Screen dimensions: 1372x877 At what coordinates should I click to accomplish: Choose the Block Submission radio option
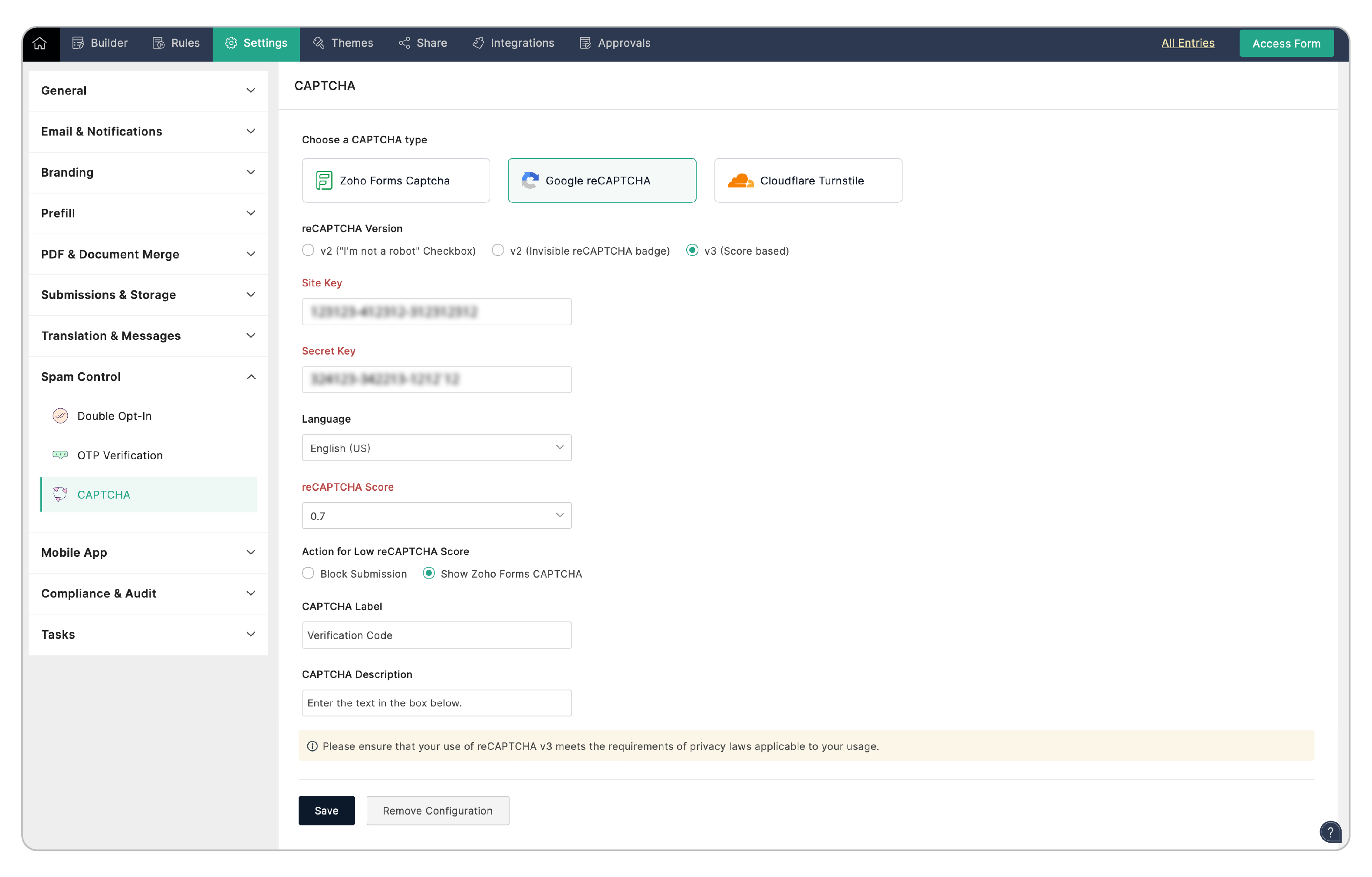pos(308,574)
